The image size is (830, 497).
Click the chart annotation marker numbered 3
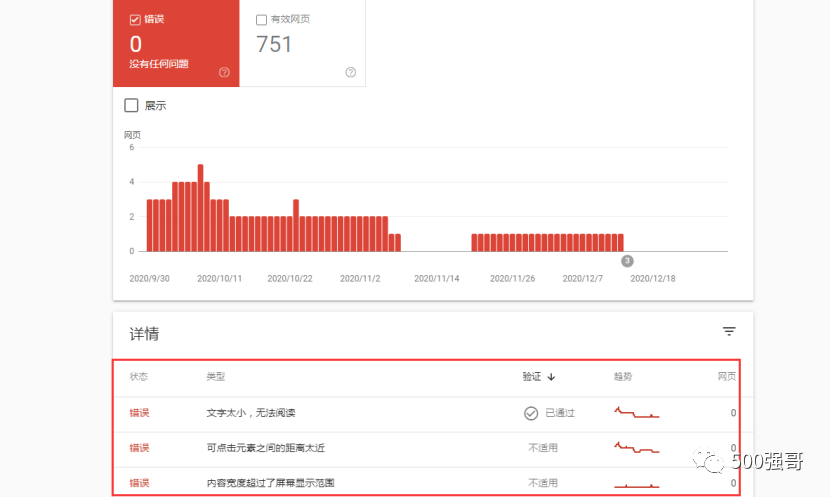[x=627, y=261]
